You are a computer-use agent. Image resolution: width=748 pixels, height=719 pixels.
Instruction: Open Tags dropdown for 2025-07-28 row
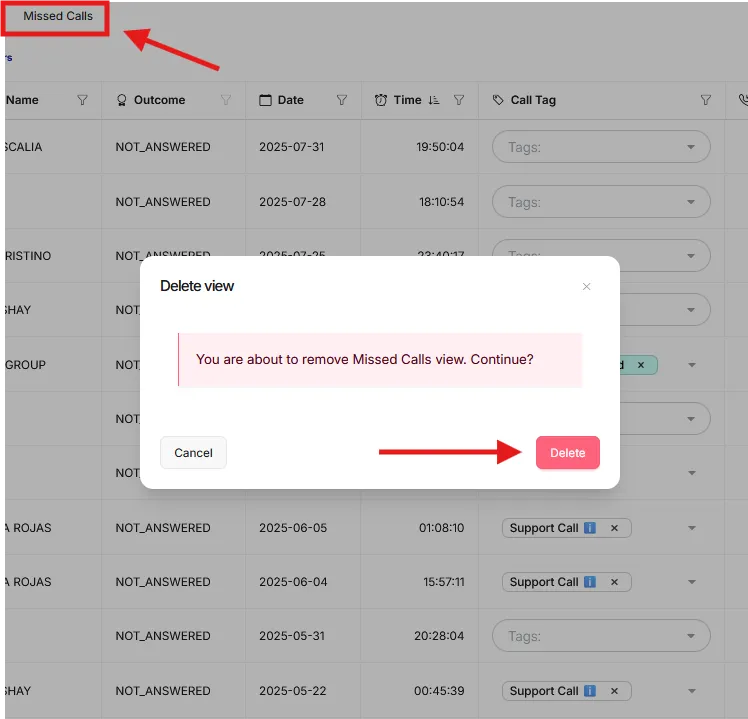601,202
